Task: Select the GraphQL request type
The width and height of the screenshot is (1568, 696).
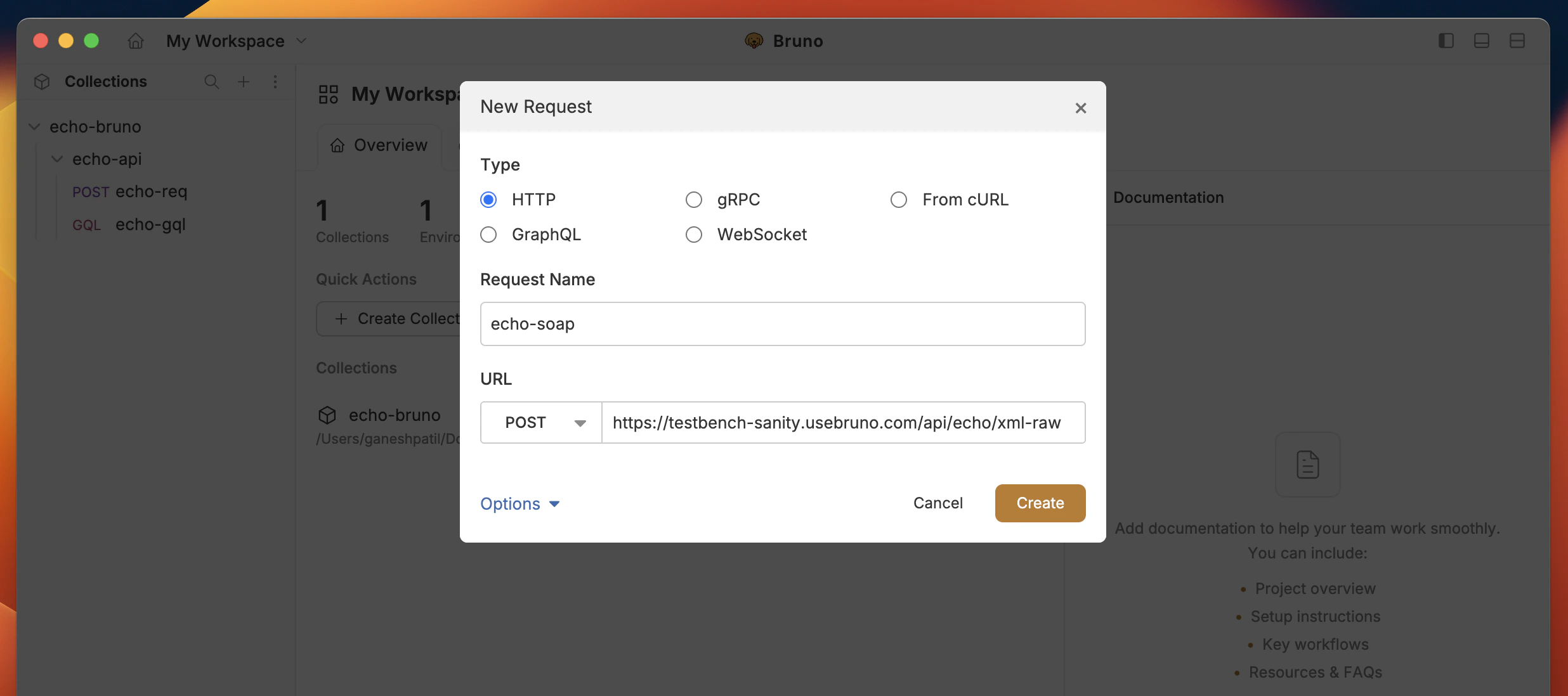Action: (x=488, y=234)
